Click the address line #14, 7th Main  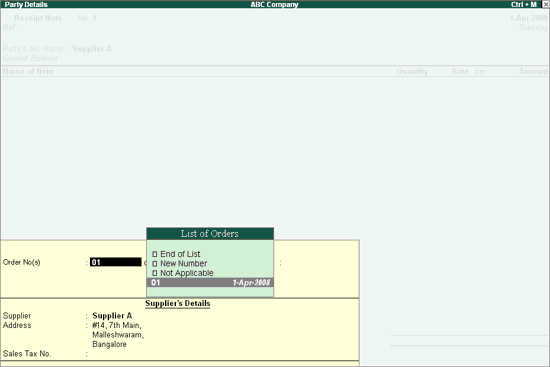coord(117,325)
